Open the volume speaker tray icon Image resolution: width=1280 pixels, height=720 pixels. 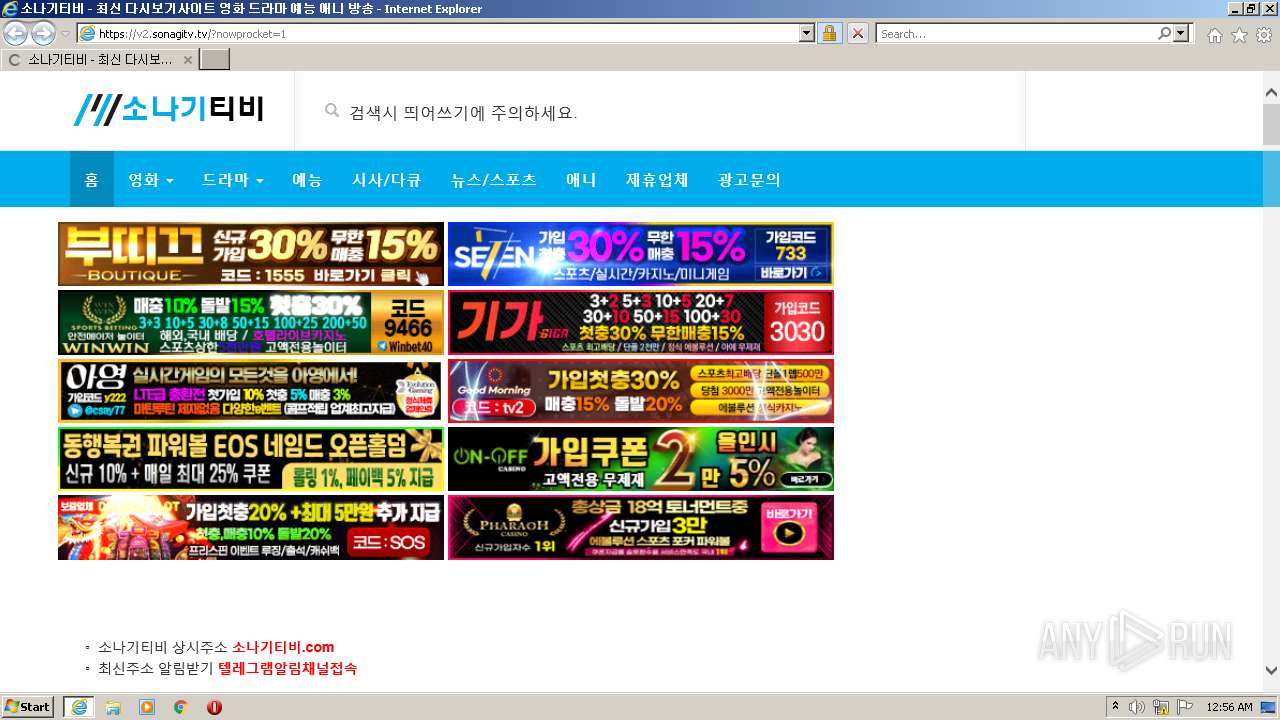[x=1137, y=707]
